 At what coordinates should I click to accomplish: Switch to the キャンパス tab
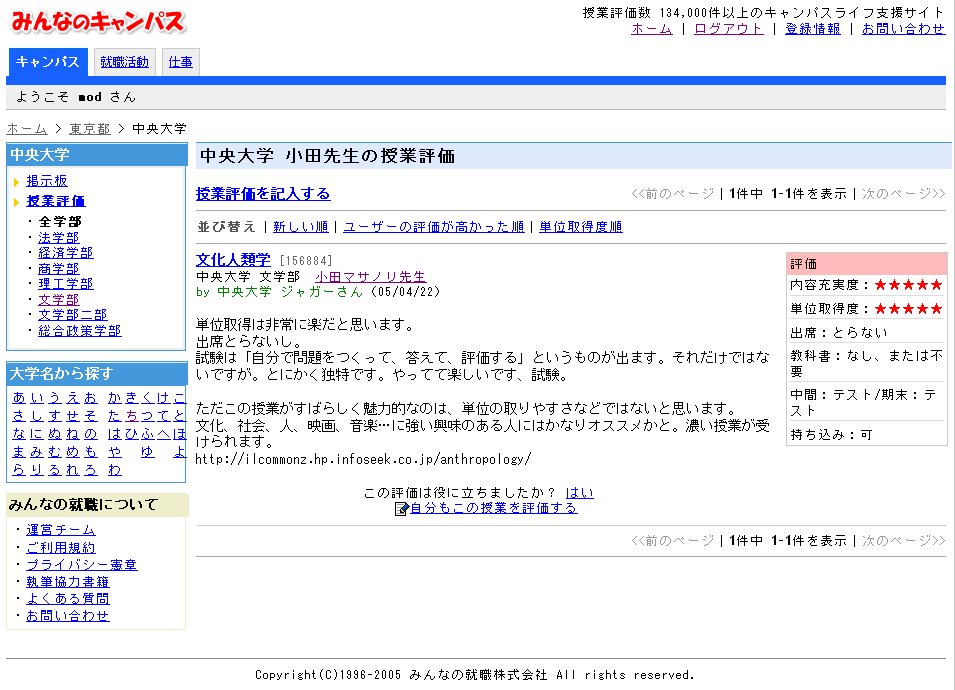[x=48, y=62]
